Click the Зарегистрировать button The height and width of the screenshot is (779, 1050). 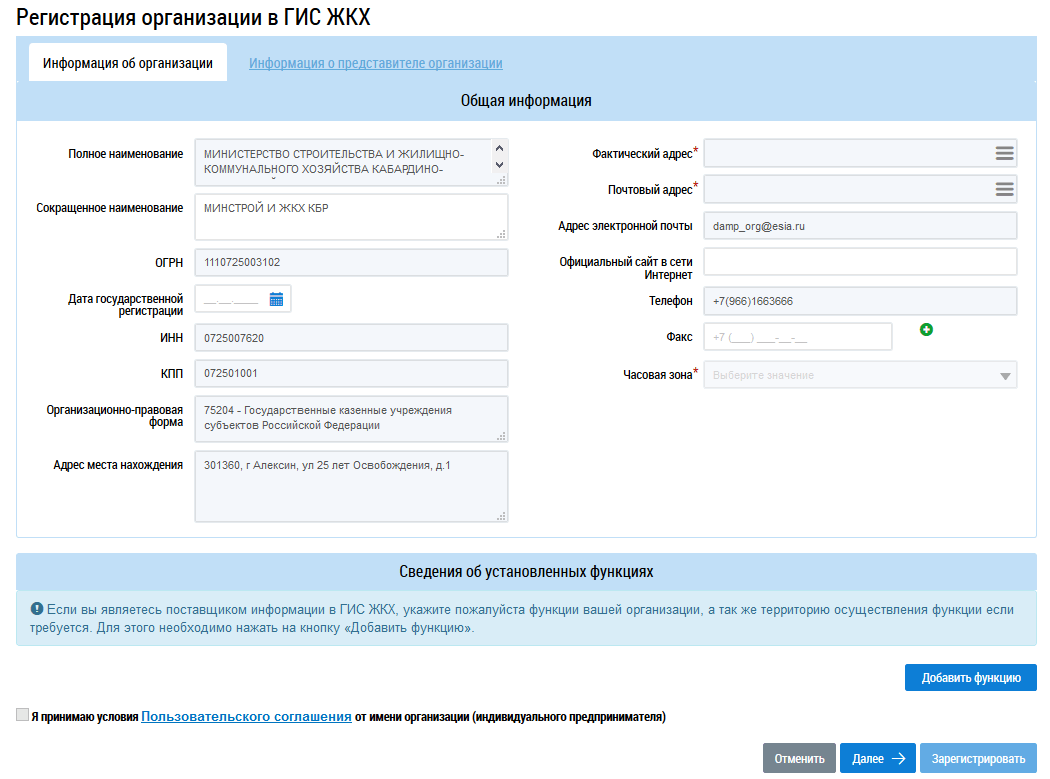(x=978, y=759)
